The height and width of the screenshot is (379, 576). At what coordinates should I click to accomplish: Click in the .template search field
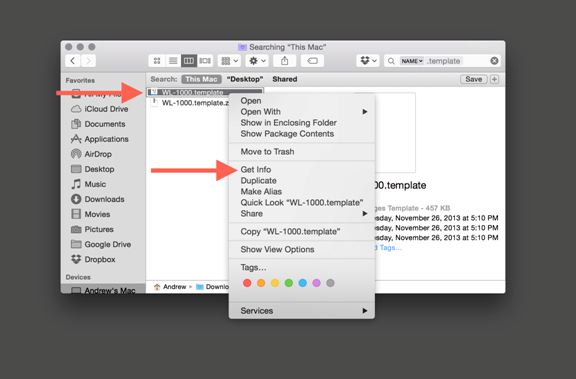point(443,61)
